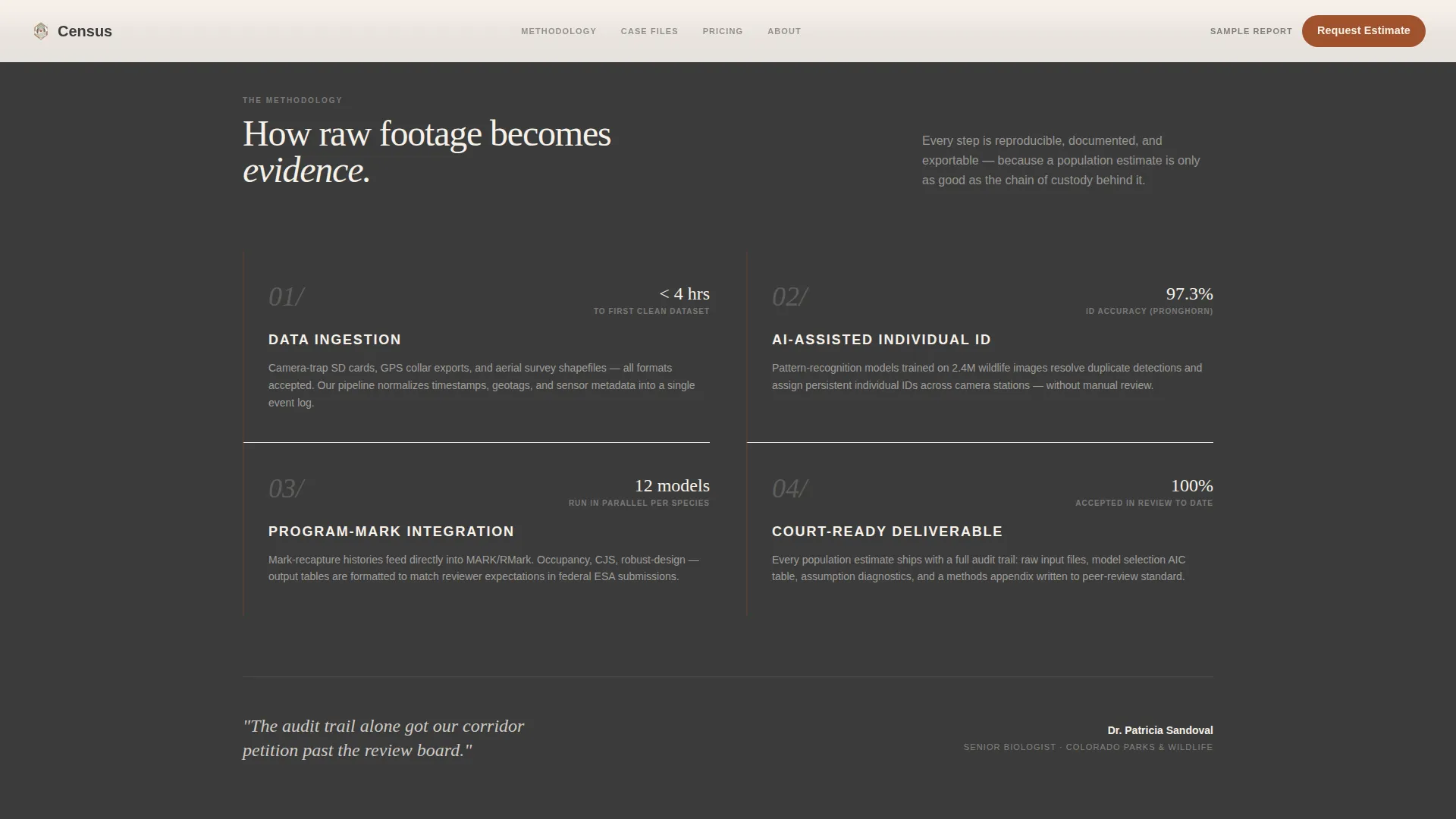1456x819 pixels.
Task: Click the 'How raw footage becomes evidence' headline
Action: coord(427,152)
